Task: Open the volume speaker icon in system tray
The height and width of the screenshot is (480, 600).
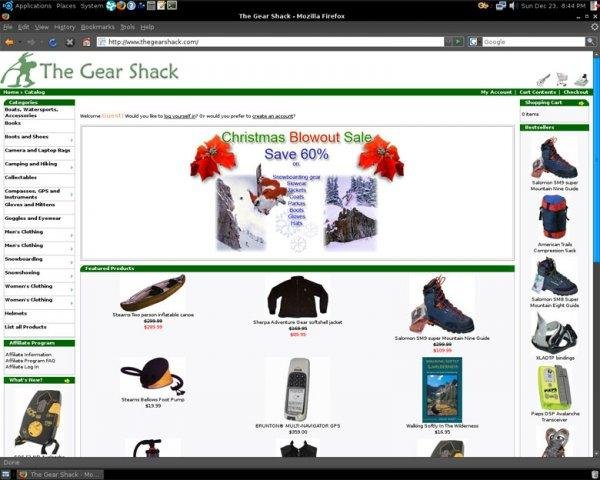Action: pyautogui.click(x=512, y=6)
